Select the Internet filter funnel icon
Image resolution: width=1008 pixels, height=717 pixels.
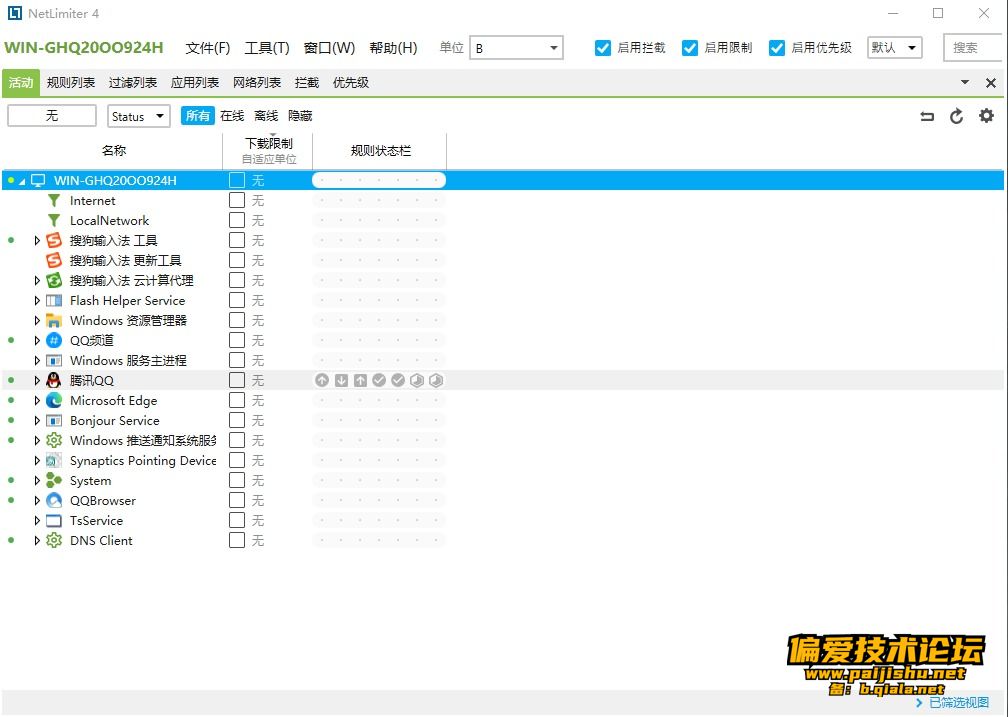(54, 201)
